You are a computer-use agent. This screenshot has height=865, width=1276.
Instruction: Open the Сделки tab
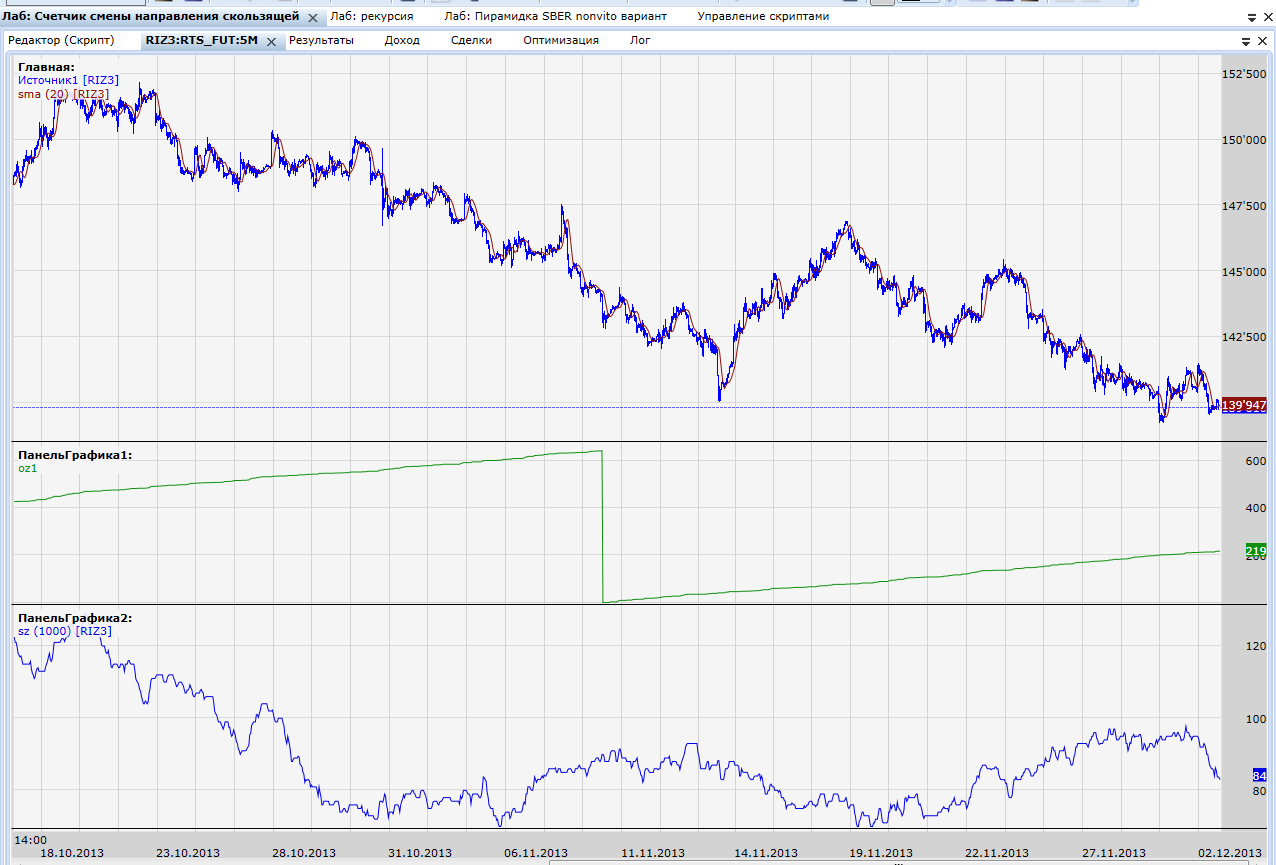(471, 40)
